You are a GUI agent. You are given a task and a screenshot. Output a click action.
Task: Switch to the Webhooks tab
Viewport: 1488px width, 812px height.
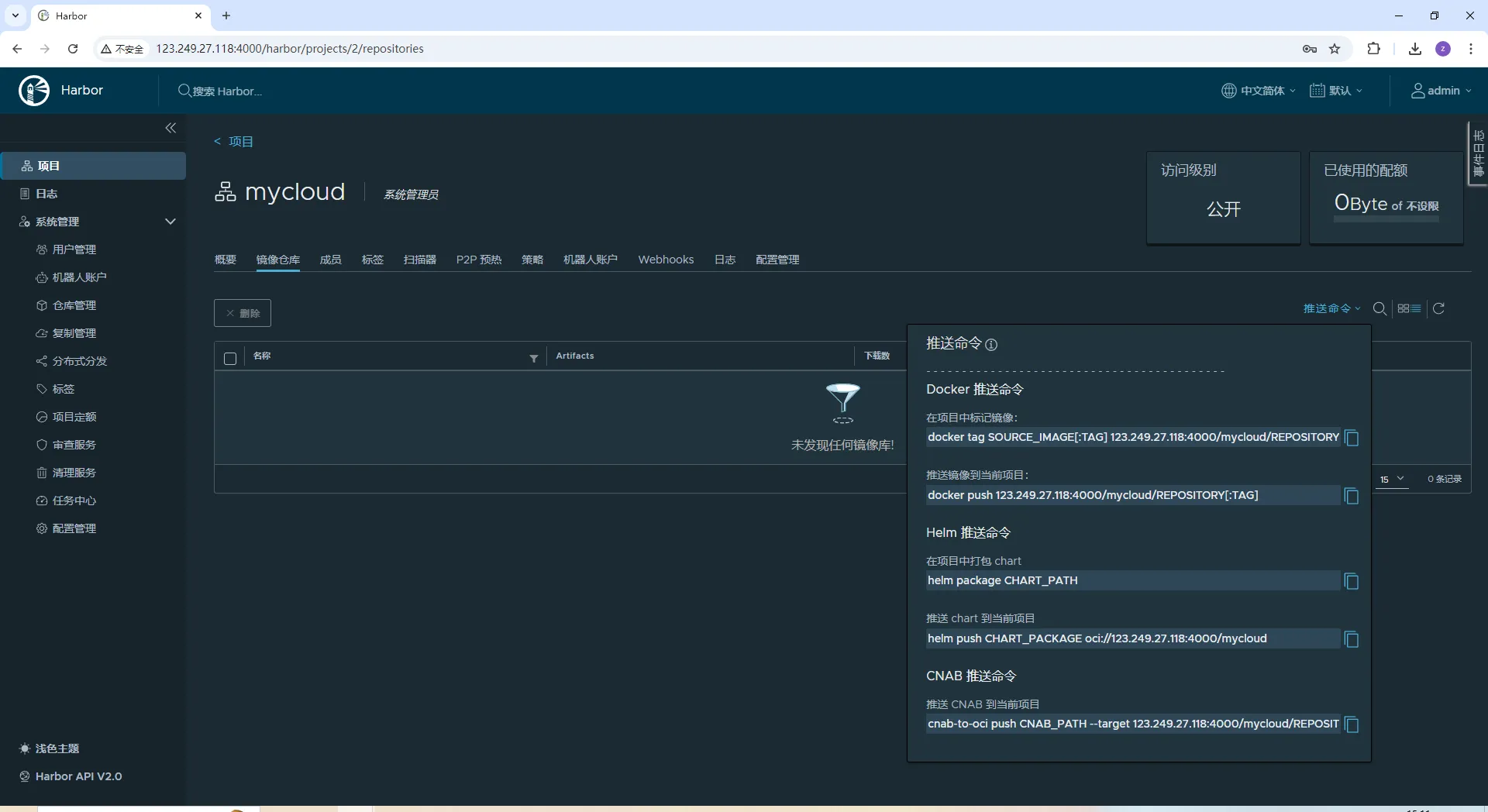coord(666,260)
